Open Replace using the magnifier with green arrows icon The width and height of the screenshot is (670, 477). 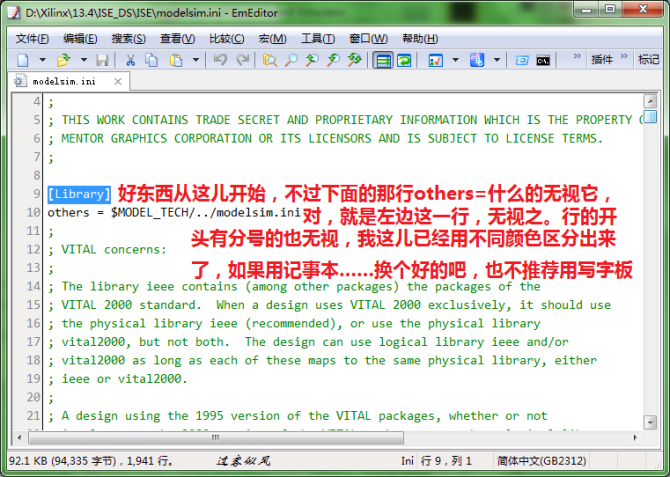point(354,60)
